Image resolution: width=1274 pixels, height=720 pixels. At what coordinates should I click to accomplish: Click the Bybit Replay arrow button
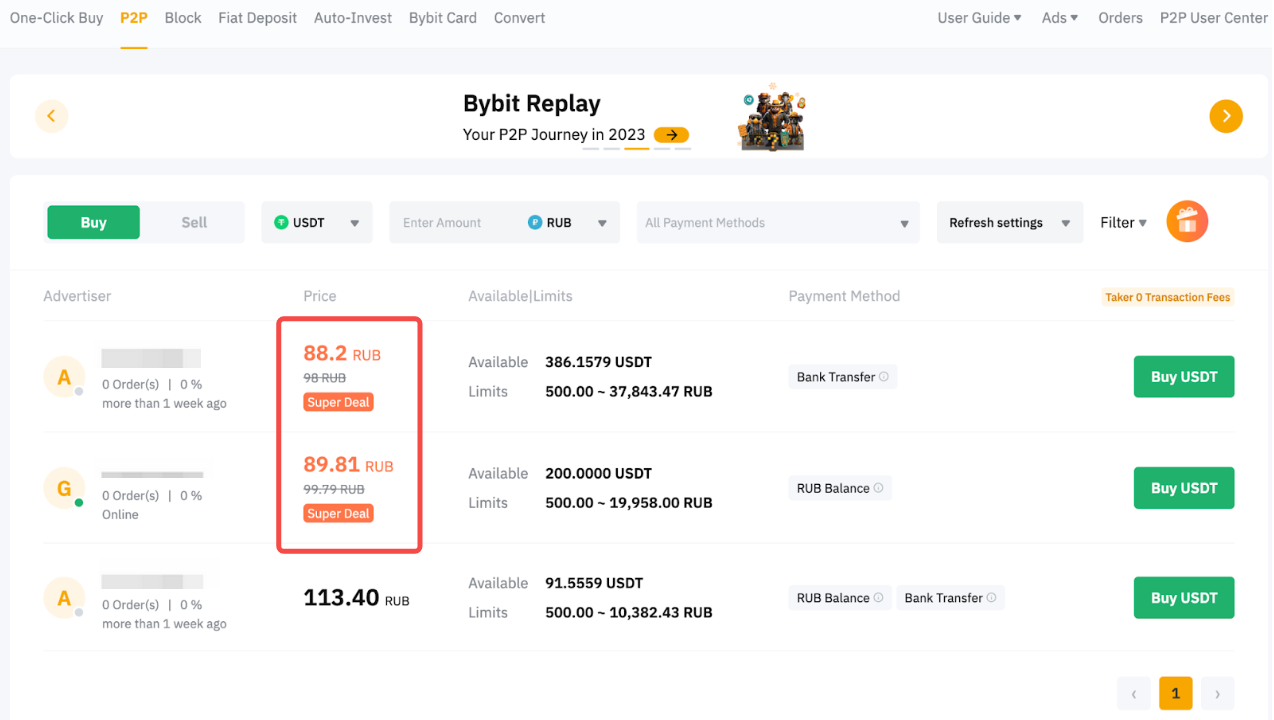(671, 135)
